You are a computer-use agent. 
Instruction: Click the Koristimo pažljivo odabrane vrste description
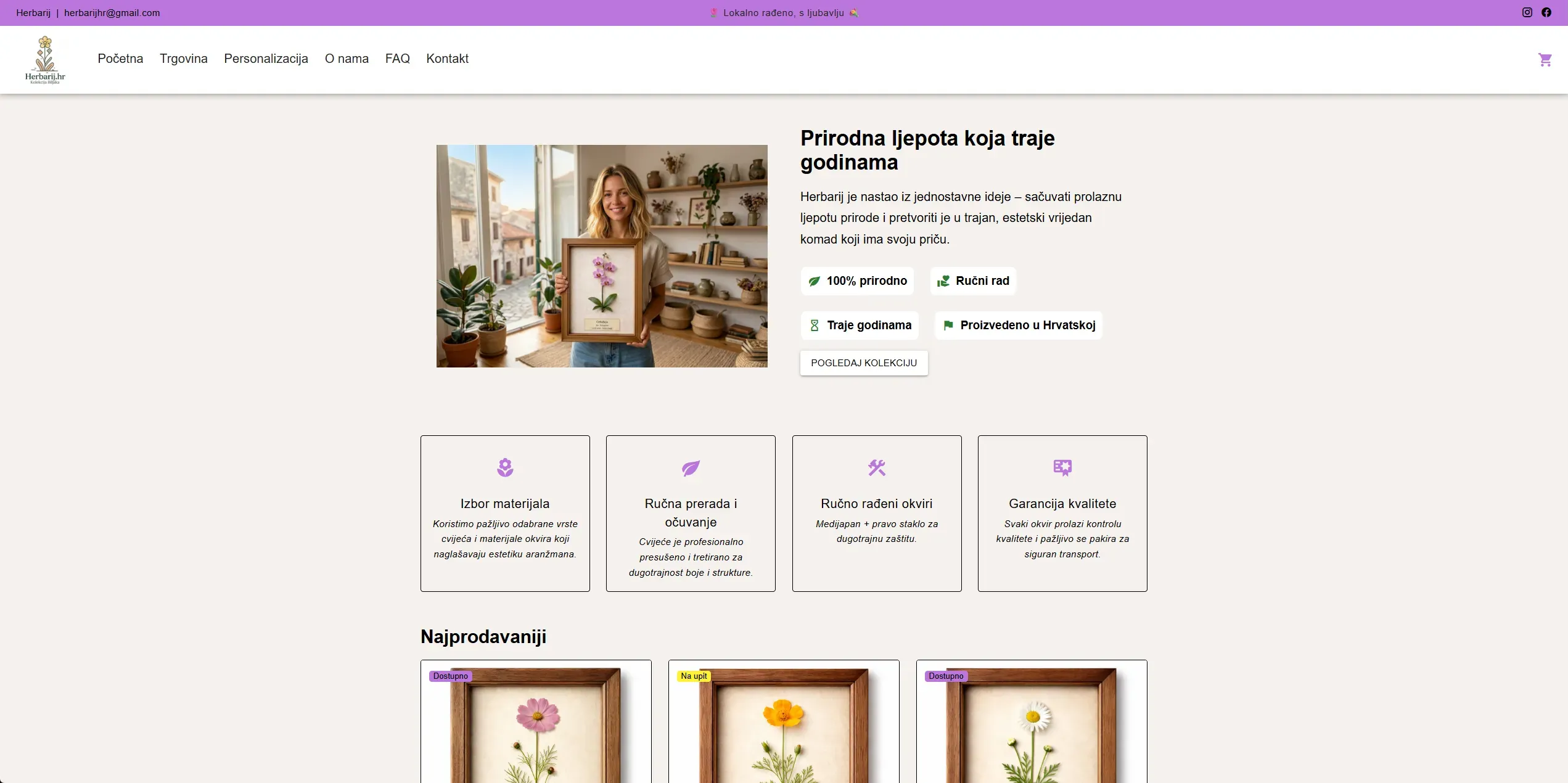[x=505, y=539]
